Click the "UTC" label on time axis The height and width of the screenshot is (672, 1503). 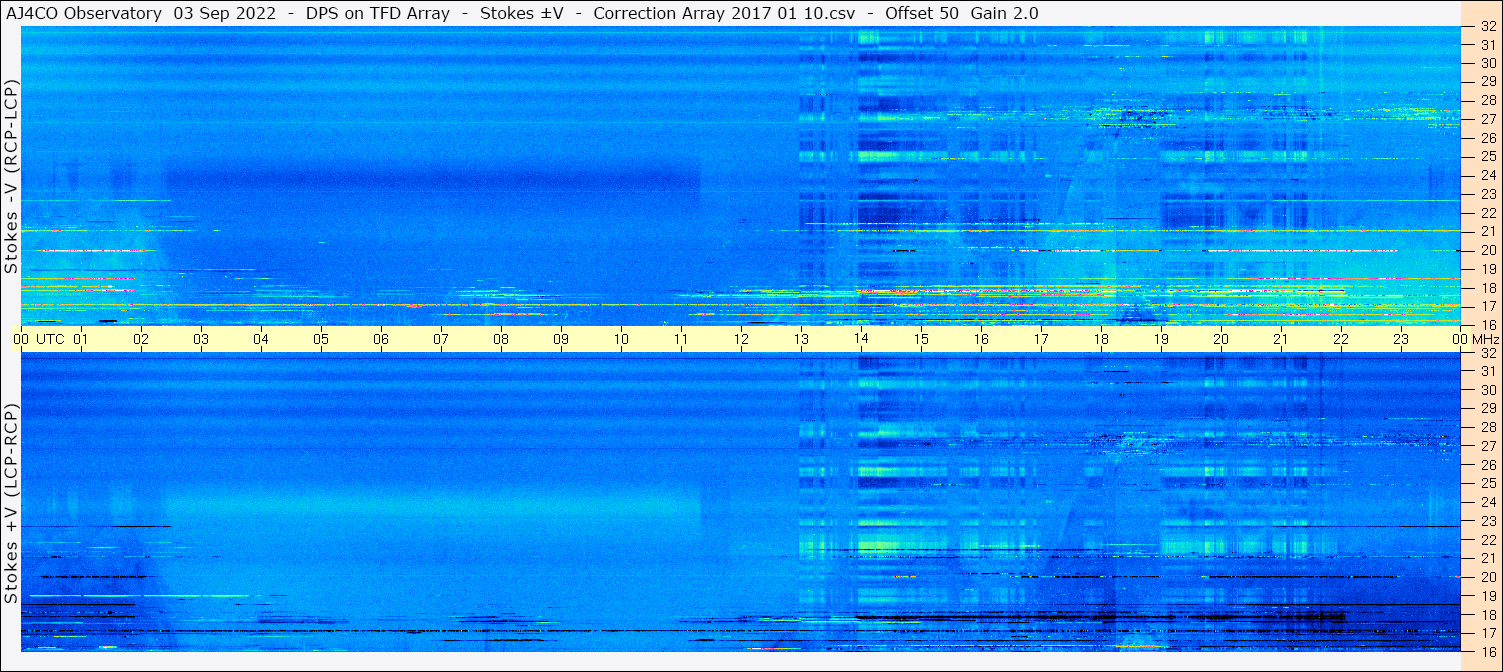coord(50,339)
